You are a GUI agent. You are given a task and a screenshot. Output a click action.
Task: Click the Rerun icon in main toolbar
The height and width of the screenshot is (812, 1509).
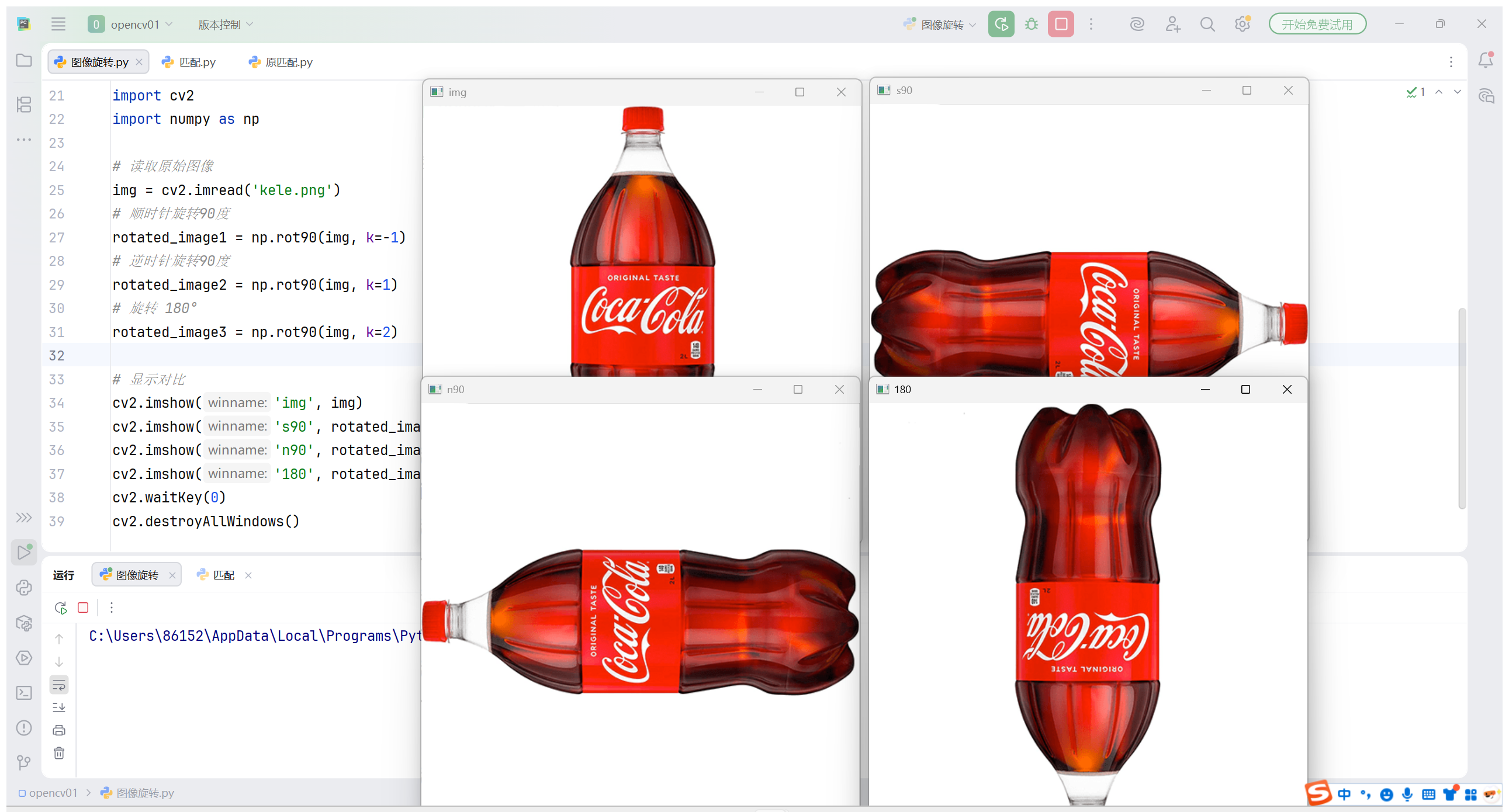[x=1001, y=25]
